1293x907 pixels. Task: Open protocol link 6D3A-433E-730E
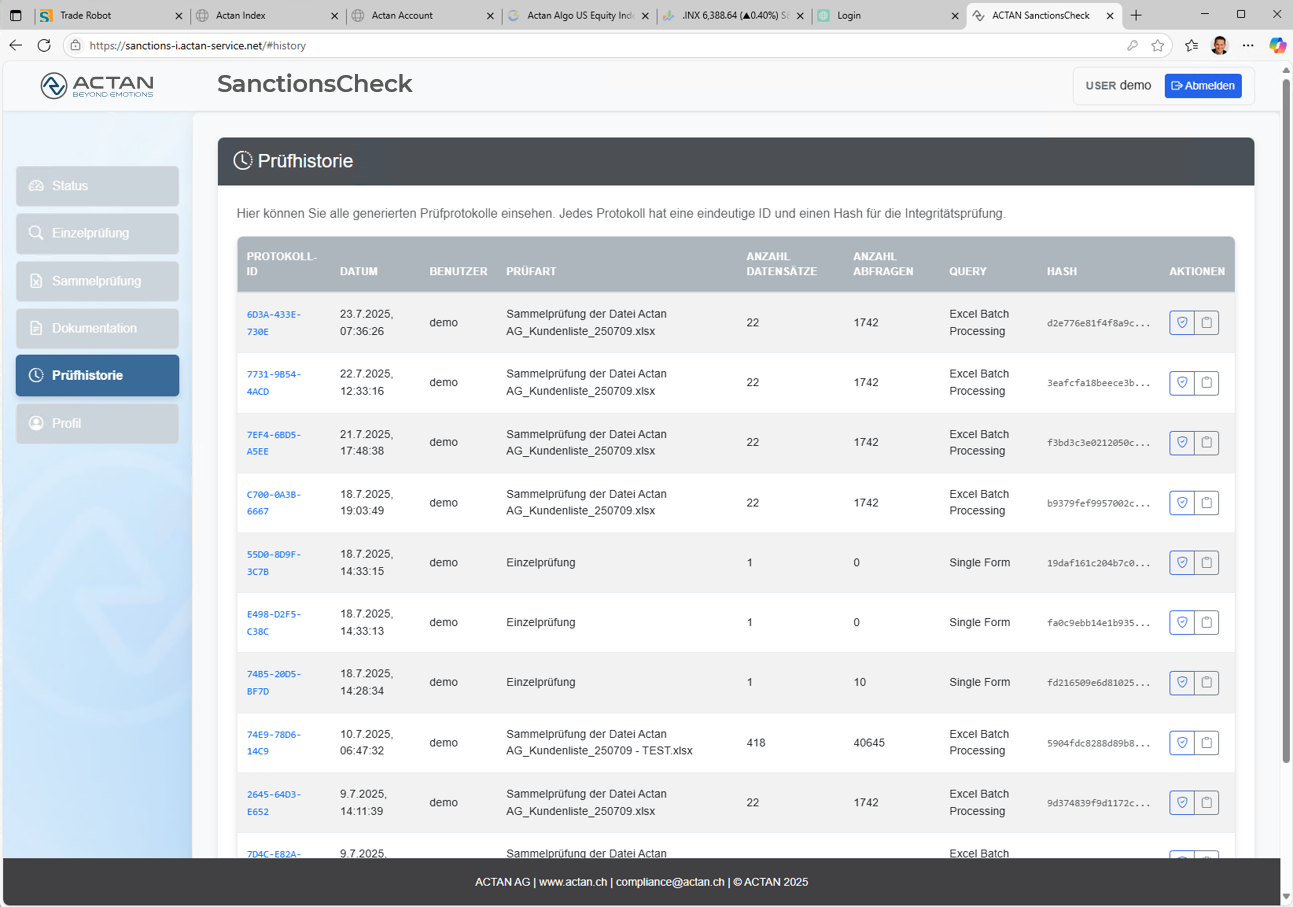tap(274, 323)
